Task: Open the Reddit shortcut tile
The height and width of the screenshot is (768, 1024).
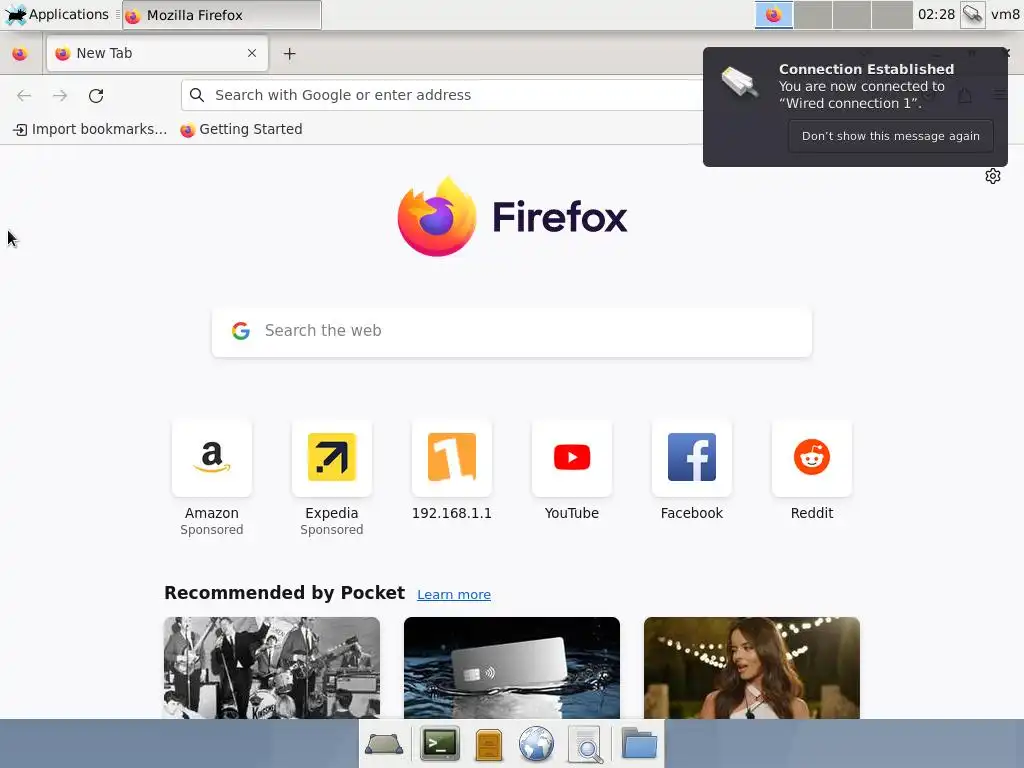Action: [812, 458]
